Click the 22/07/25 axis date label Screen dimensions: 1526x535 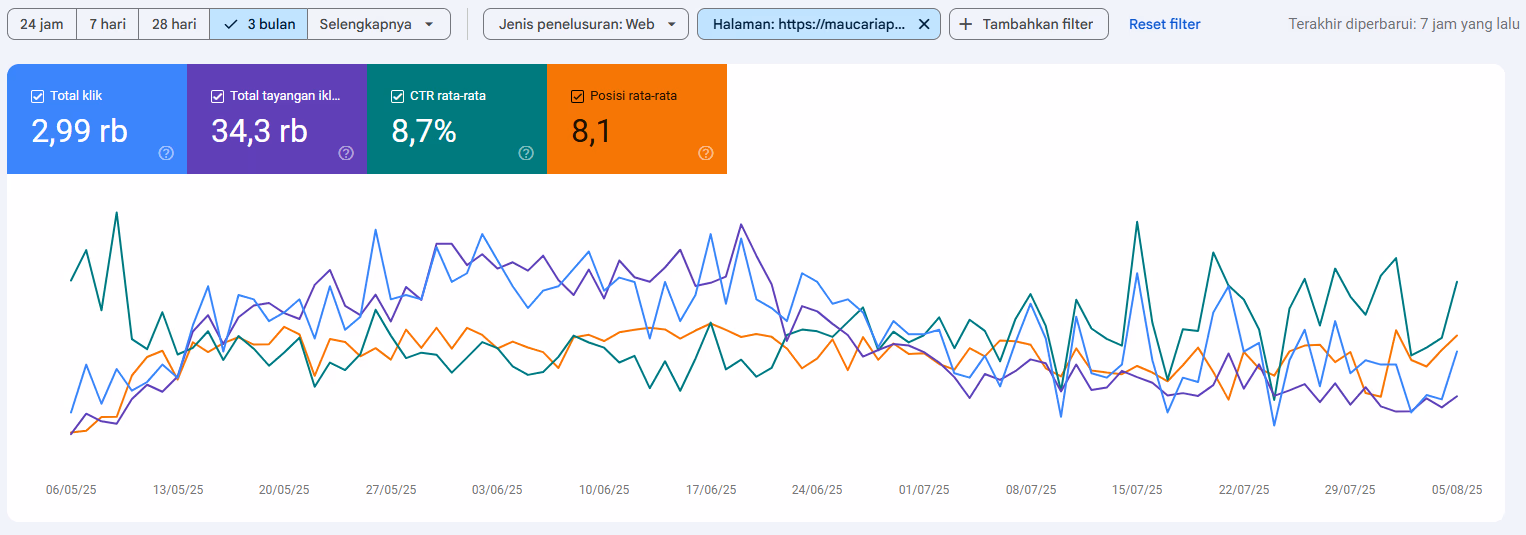1244,490
